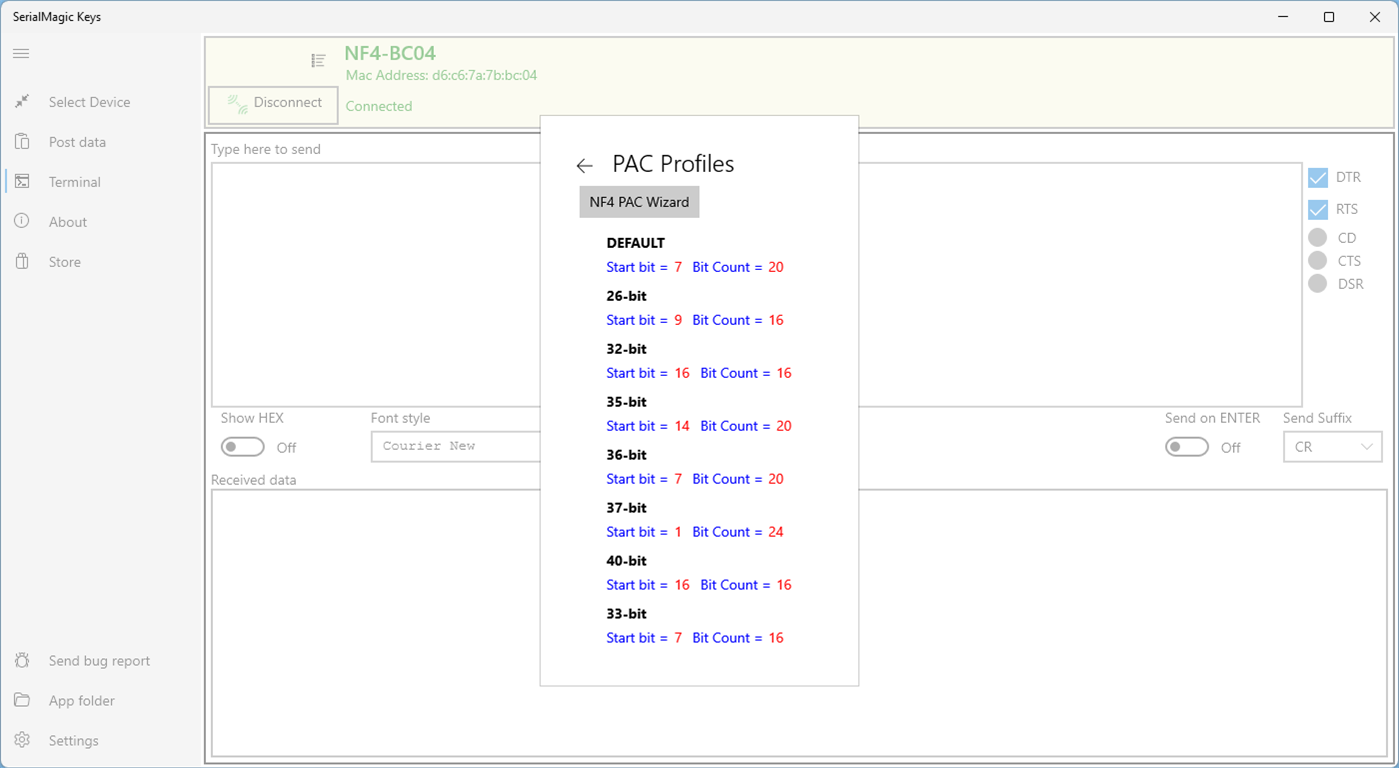Open the Post data page

coord(101,142)
